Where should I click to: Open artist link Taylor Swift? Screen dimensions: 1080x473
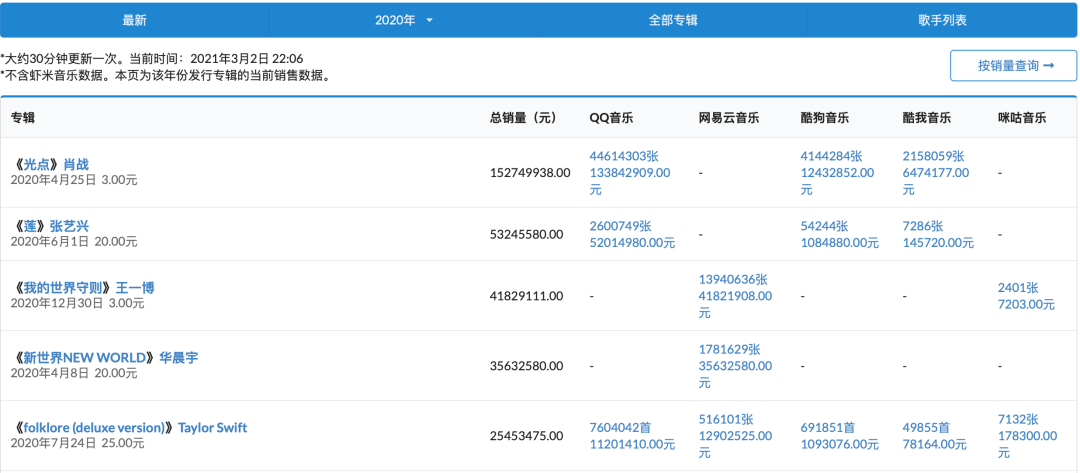point(213,428)
